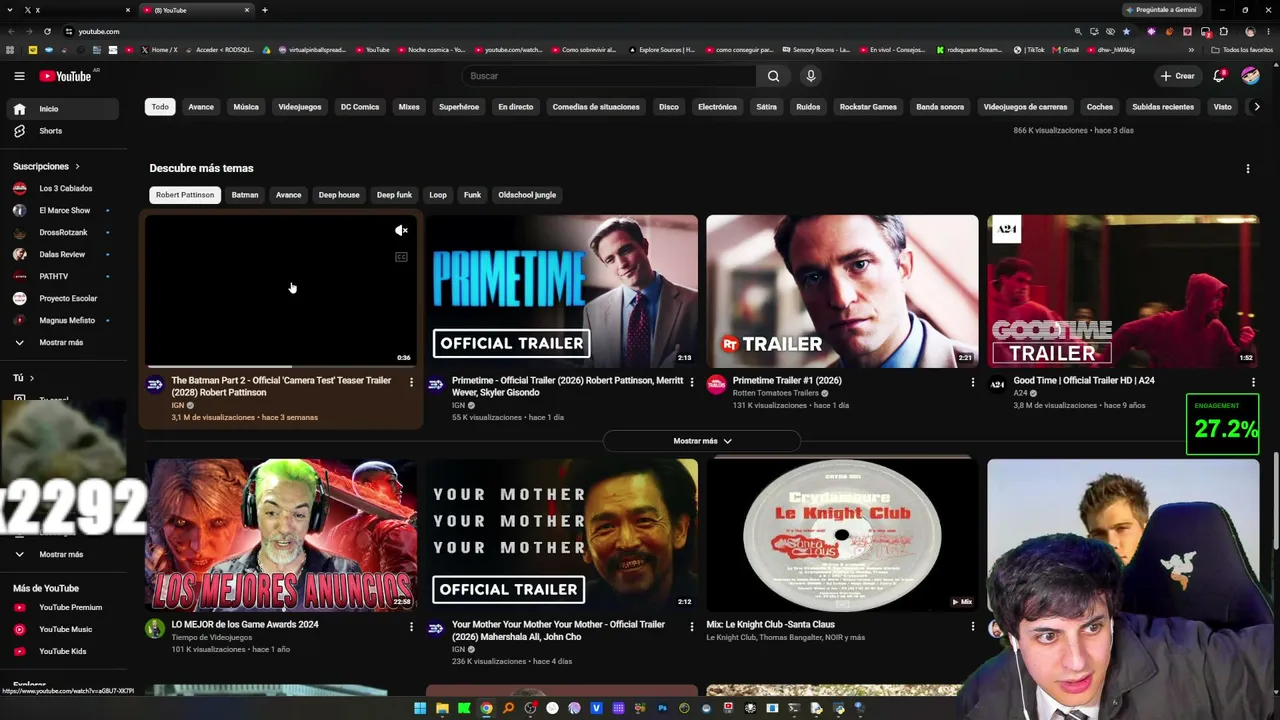Open the Gmail bookmark
Screen dimensions: 1280x720
point(1065,50)
